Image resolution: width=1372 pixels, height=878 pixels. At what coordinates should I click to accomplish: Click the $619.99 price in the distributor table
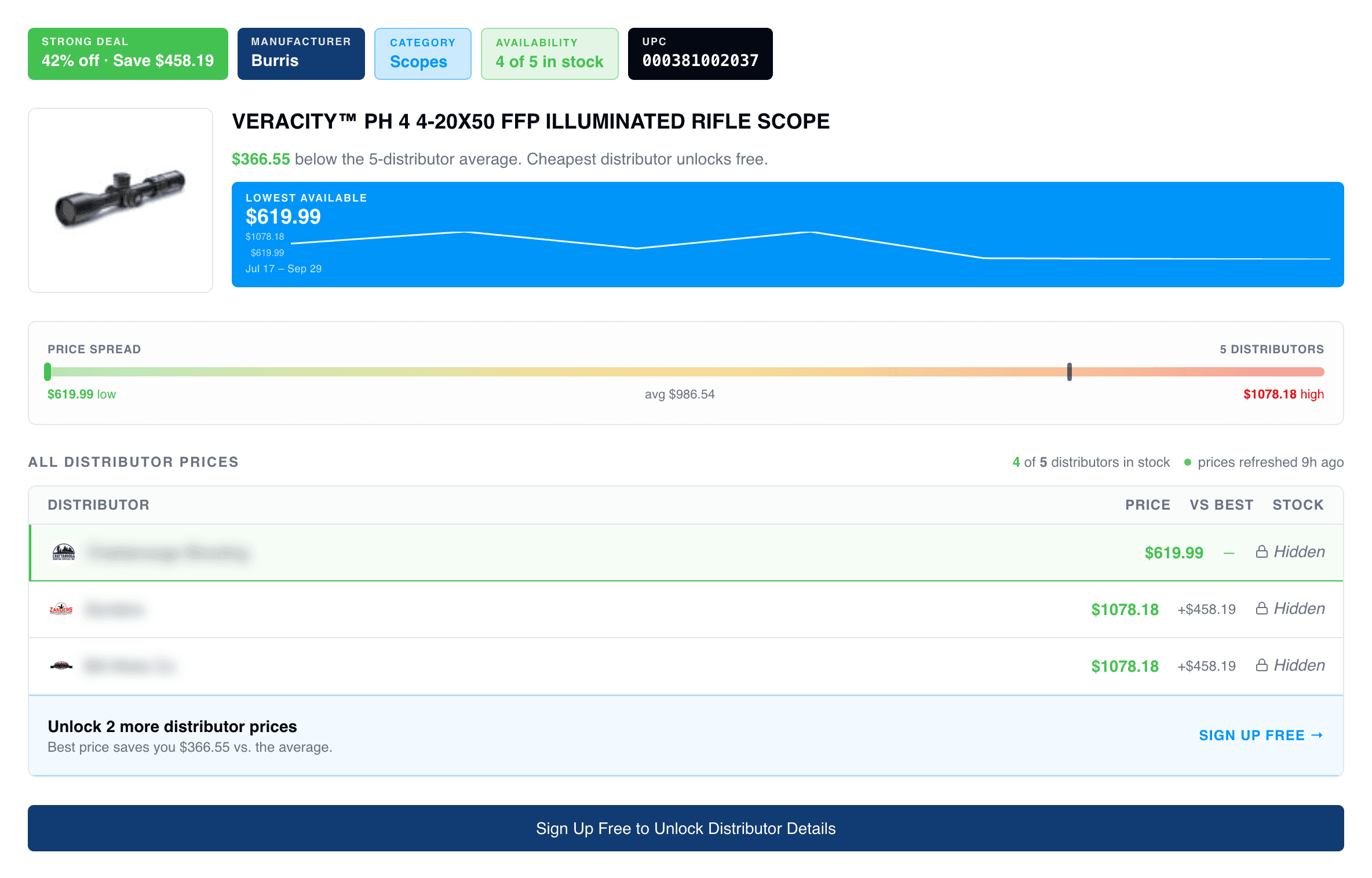point(1174,553)
